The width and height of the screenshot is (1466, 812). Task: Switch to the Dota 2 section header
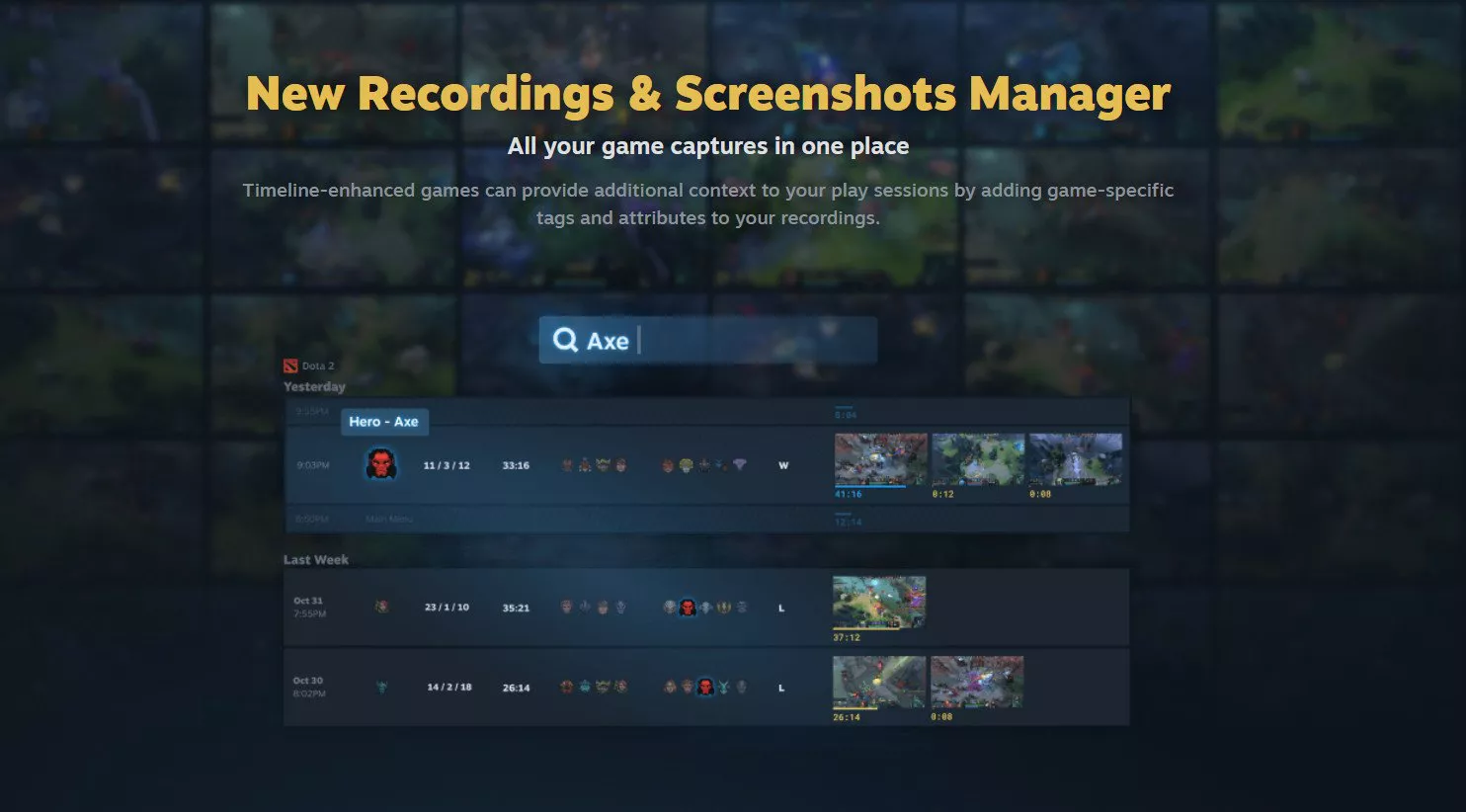click(x=311, y=365)
